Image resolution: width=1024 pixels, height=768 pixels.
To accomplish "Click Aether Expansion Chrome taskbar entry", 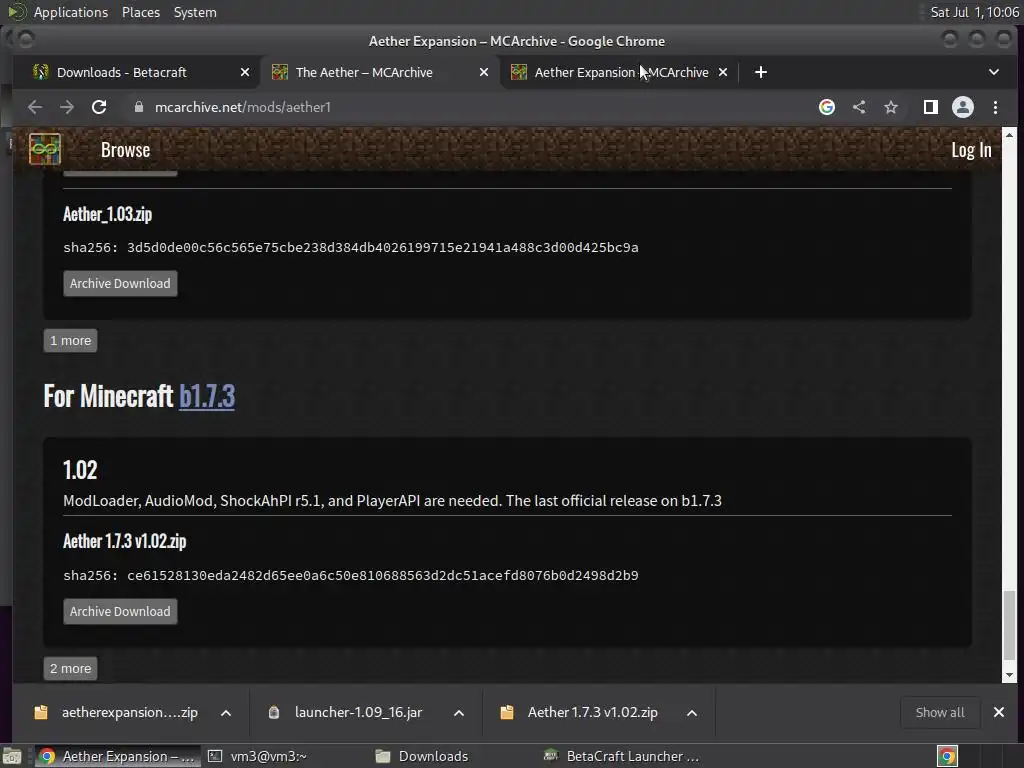I will (118, 756).
